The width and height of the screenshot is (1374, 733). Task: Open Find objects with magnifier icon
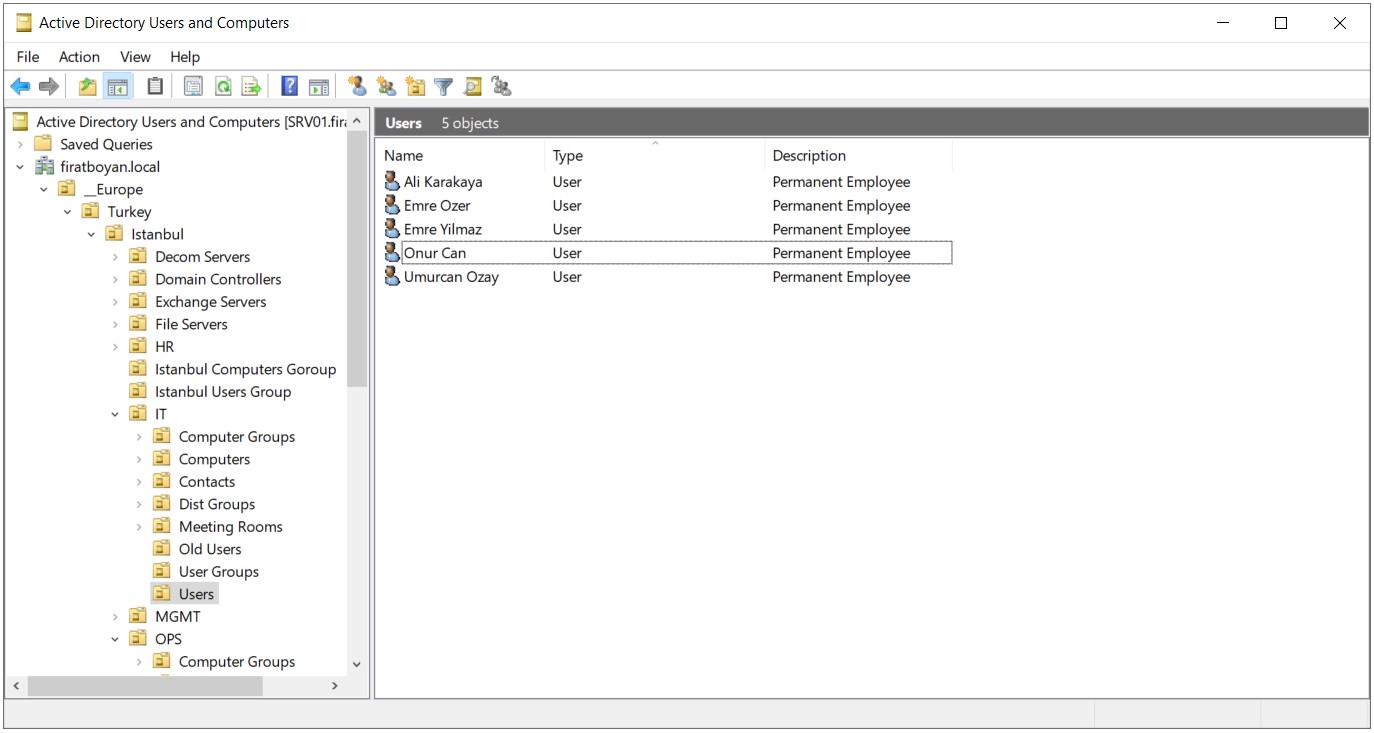473,87
